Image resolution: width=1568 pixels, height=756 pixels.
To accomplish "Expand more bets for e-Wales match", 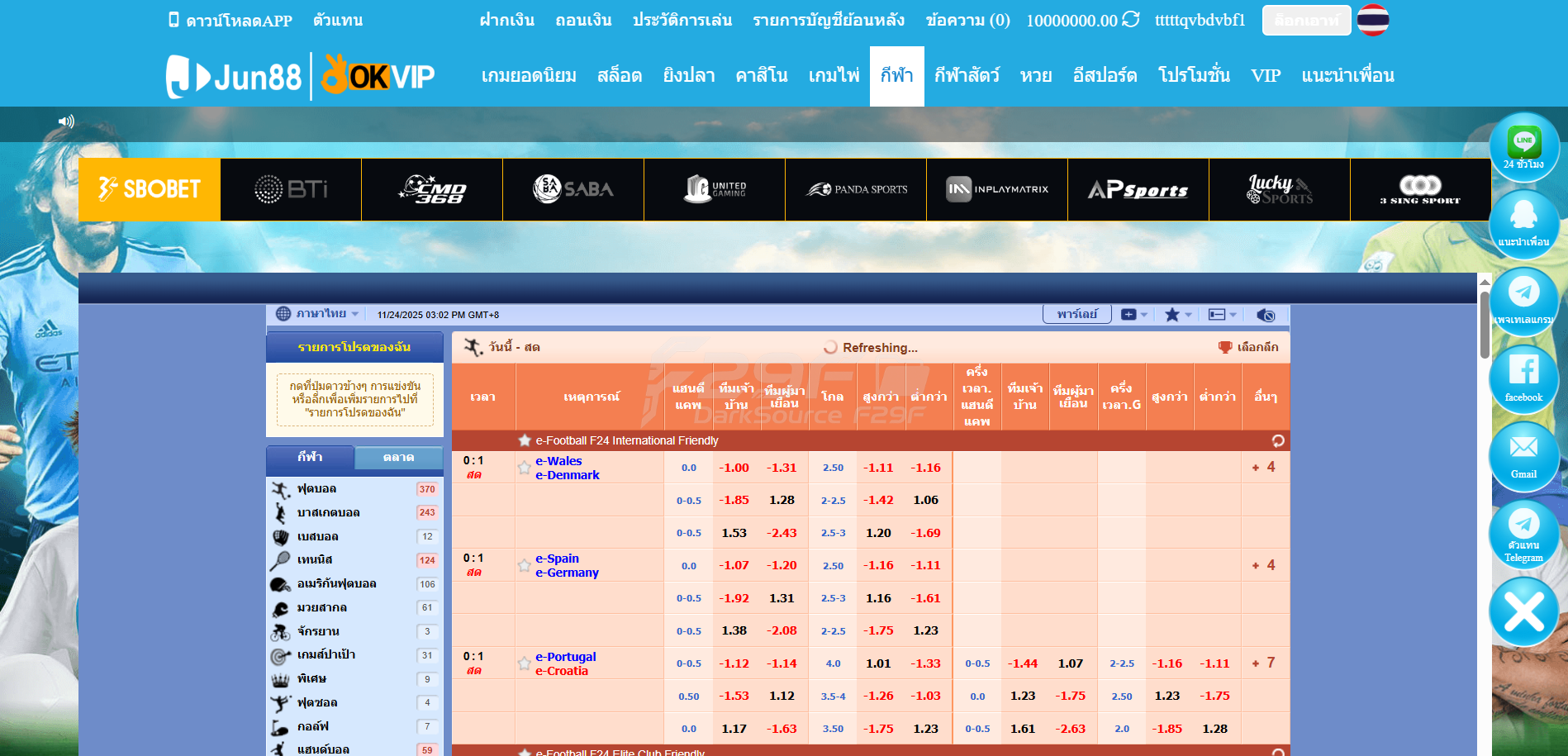I will click(x=1264, y=468).
